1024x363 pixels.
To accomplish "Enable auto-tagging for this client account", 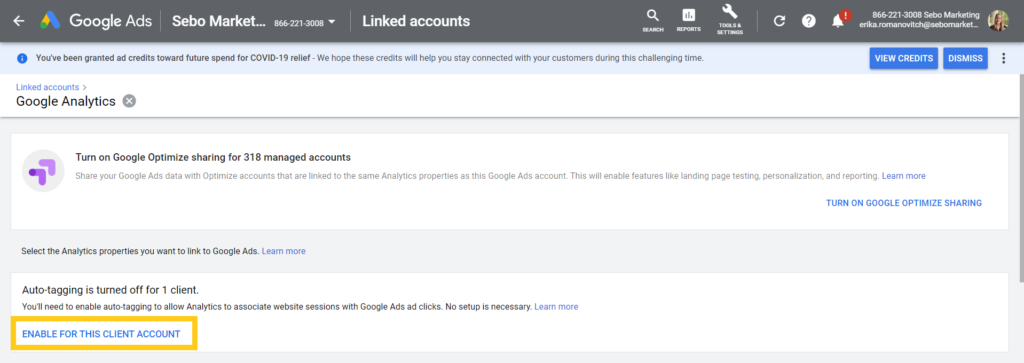I will [101, 334].
